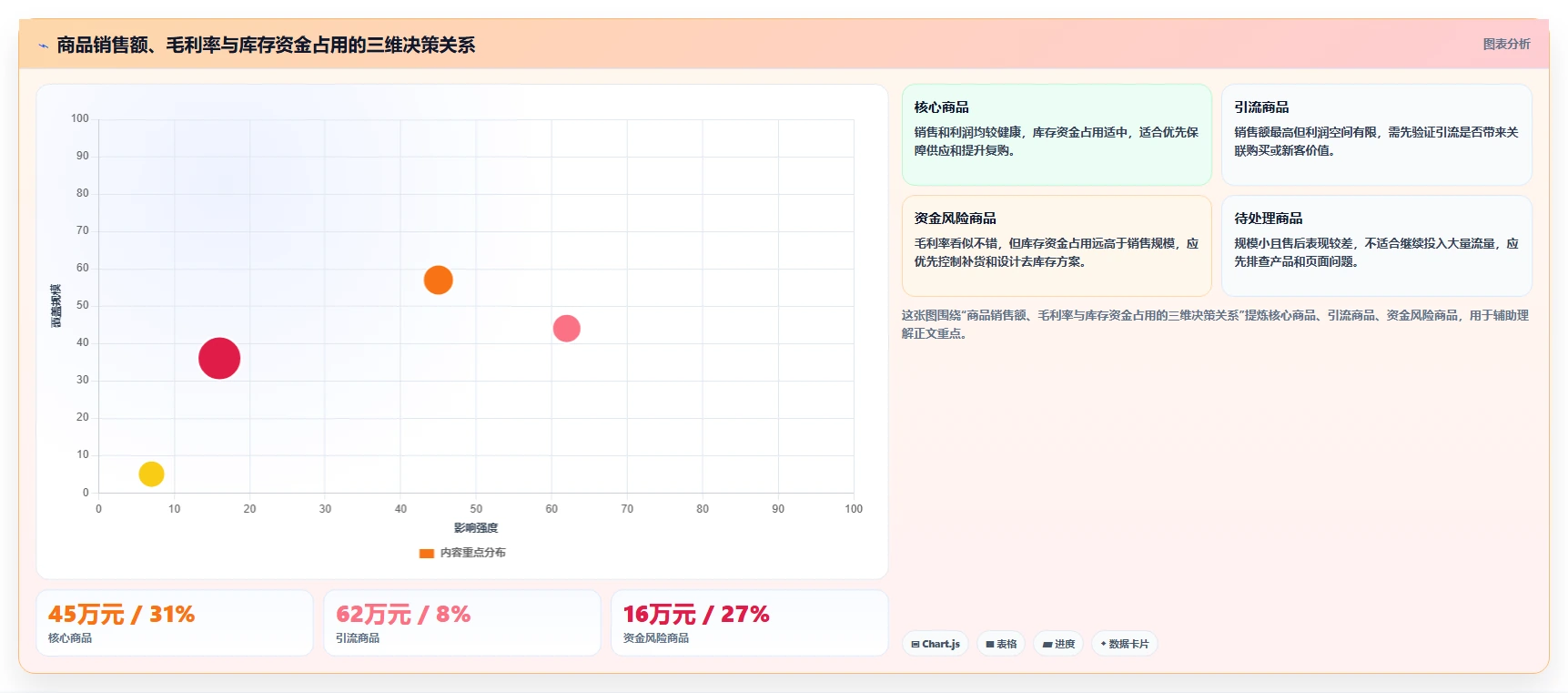Select the yellow bubble near the chart origin
The width and height of the screenshot is (1568, 693).
pyautogui.click(x=151, y=474)
